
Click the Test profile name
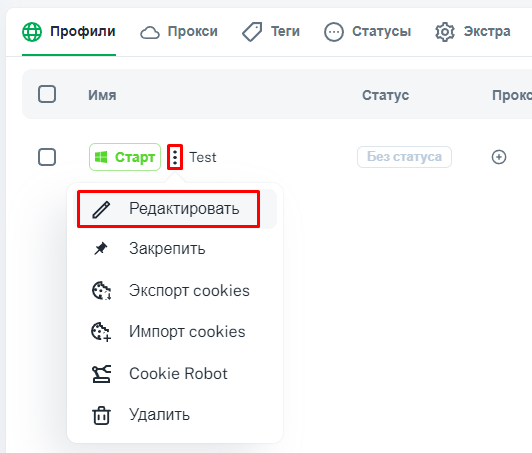pyautogui.click(x=203, y=157)
